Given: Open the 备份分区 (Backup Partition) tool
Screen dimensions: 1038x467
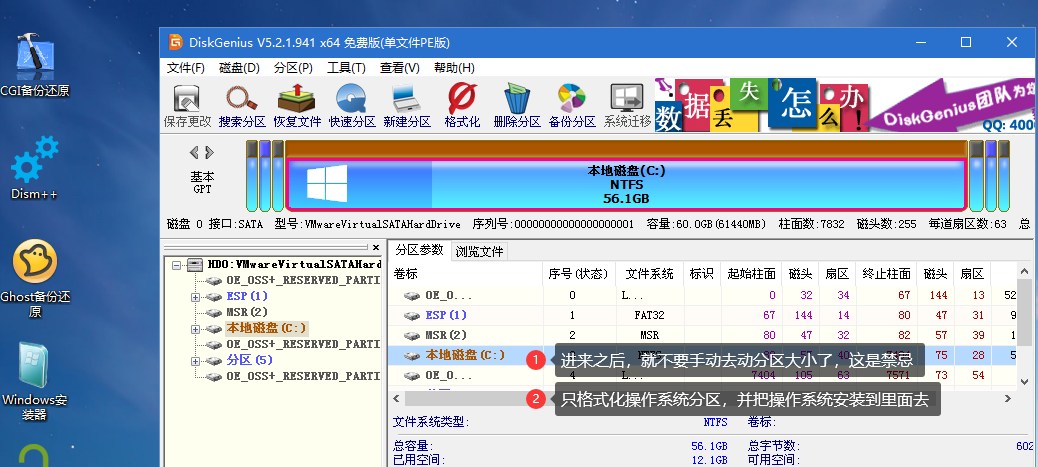Looking at the screenshot, I should click(x=572, y=106).
